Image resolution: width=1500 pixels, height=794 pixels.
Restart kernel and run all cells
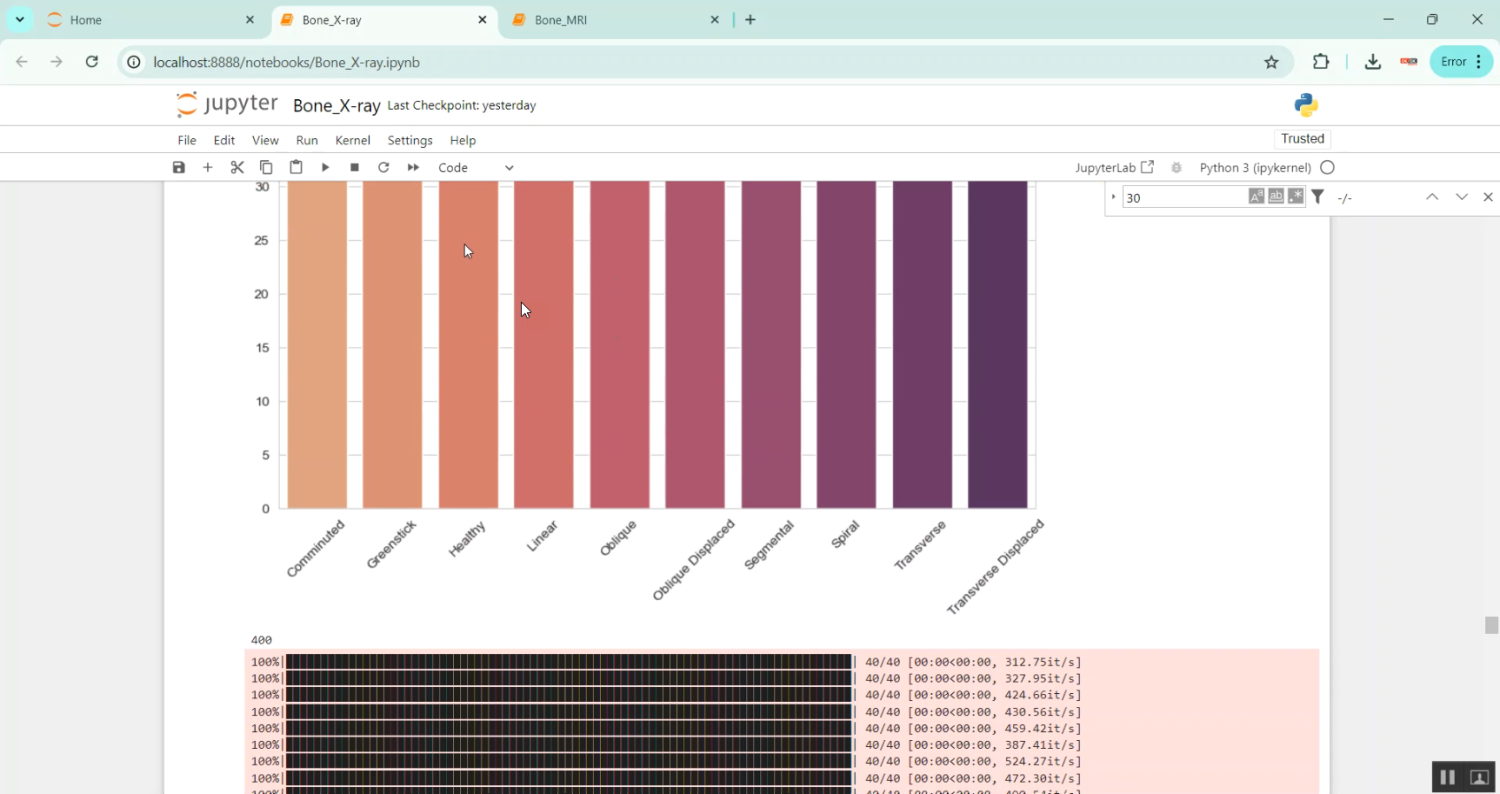(413, 168)
